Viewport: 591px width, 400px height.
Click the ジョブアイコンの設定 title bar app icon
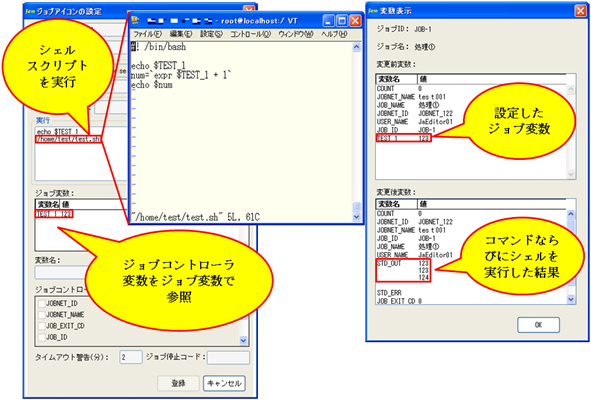(x=30, y=12)
